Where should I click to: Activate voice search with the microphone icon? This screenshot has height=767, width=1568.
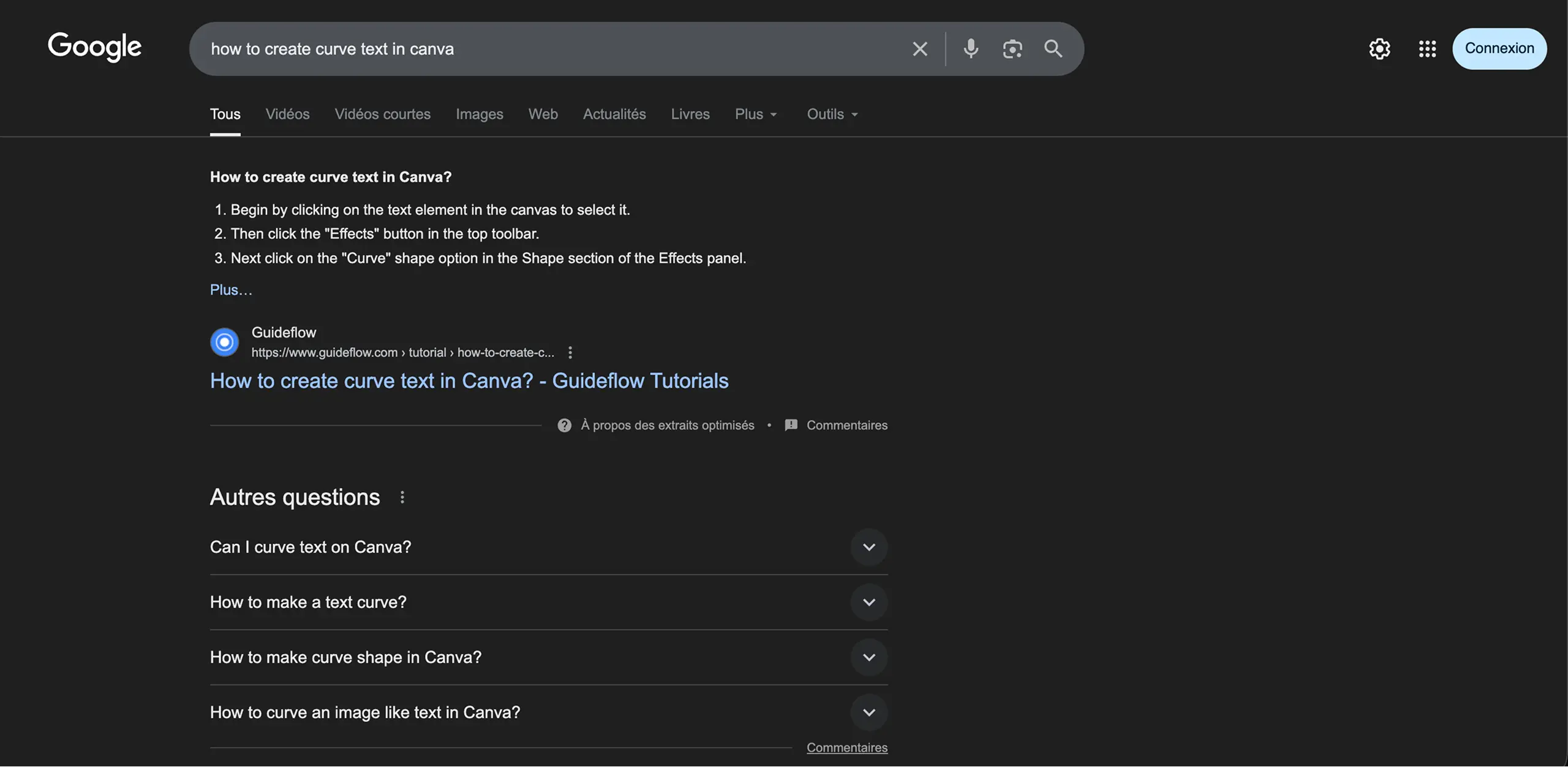970,48
